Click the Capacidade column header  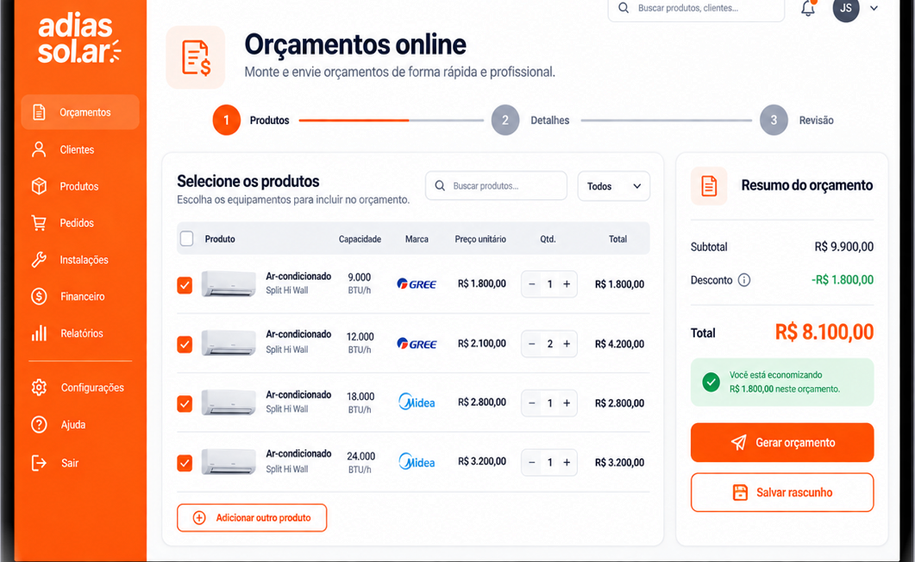[360, 239]
